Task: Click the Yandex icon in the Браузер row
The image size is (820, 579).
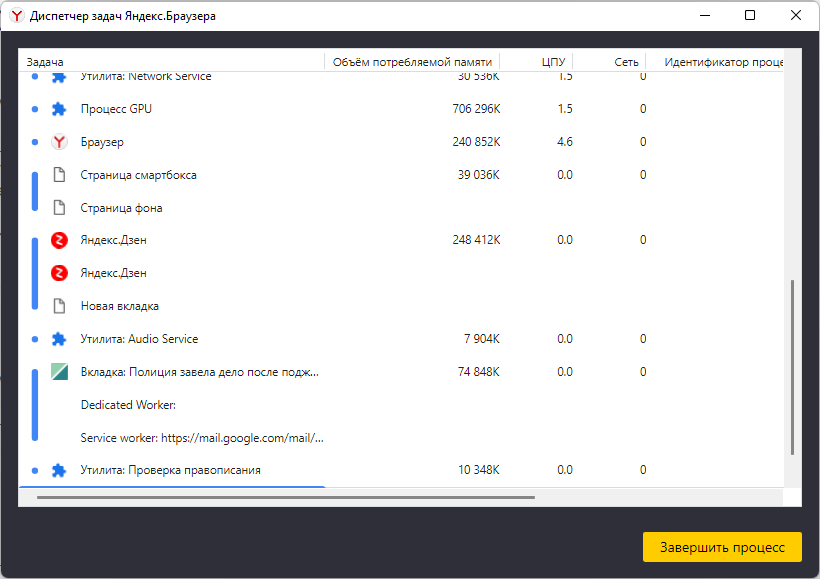Action: (x=59, y=142)
